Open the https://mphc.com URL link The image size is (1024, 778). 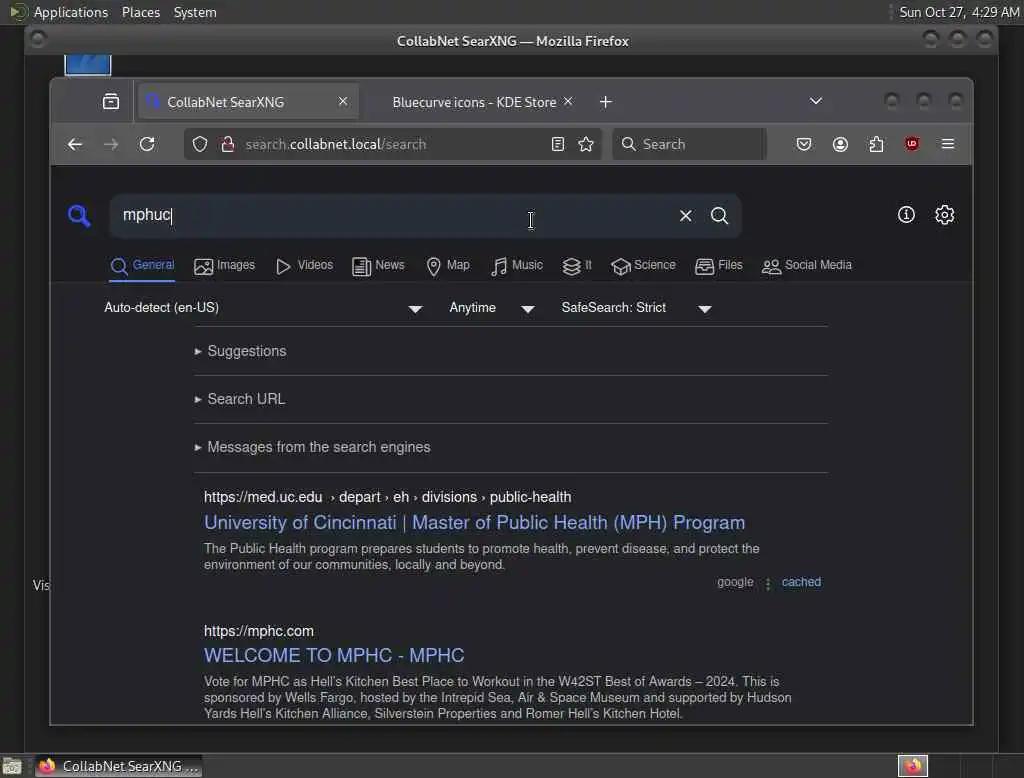(259, 631)
